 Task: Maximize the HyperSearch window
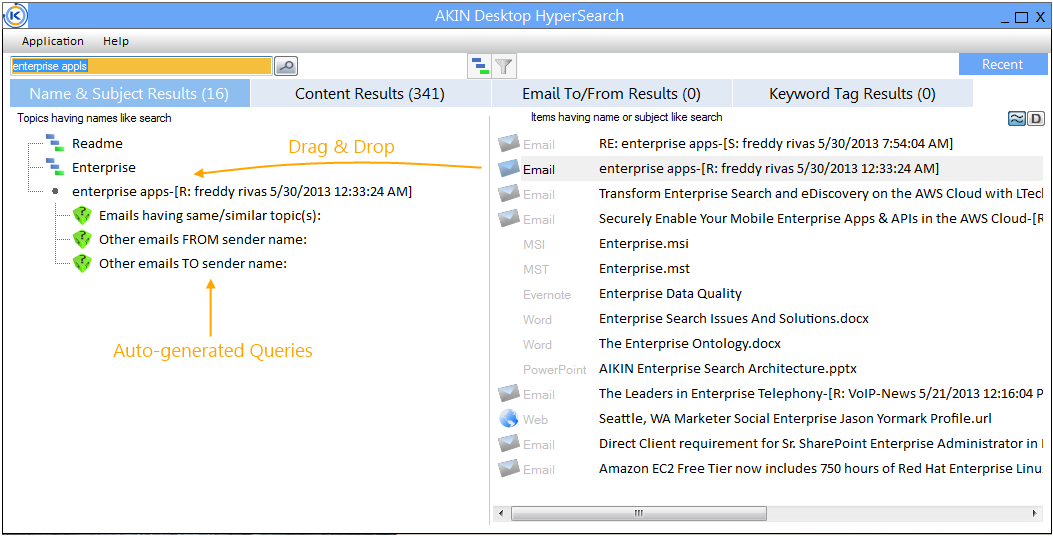(1021, 17)
